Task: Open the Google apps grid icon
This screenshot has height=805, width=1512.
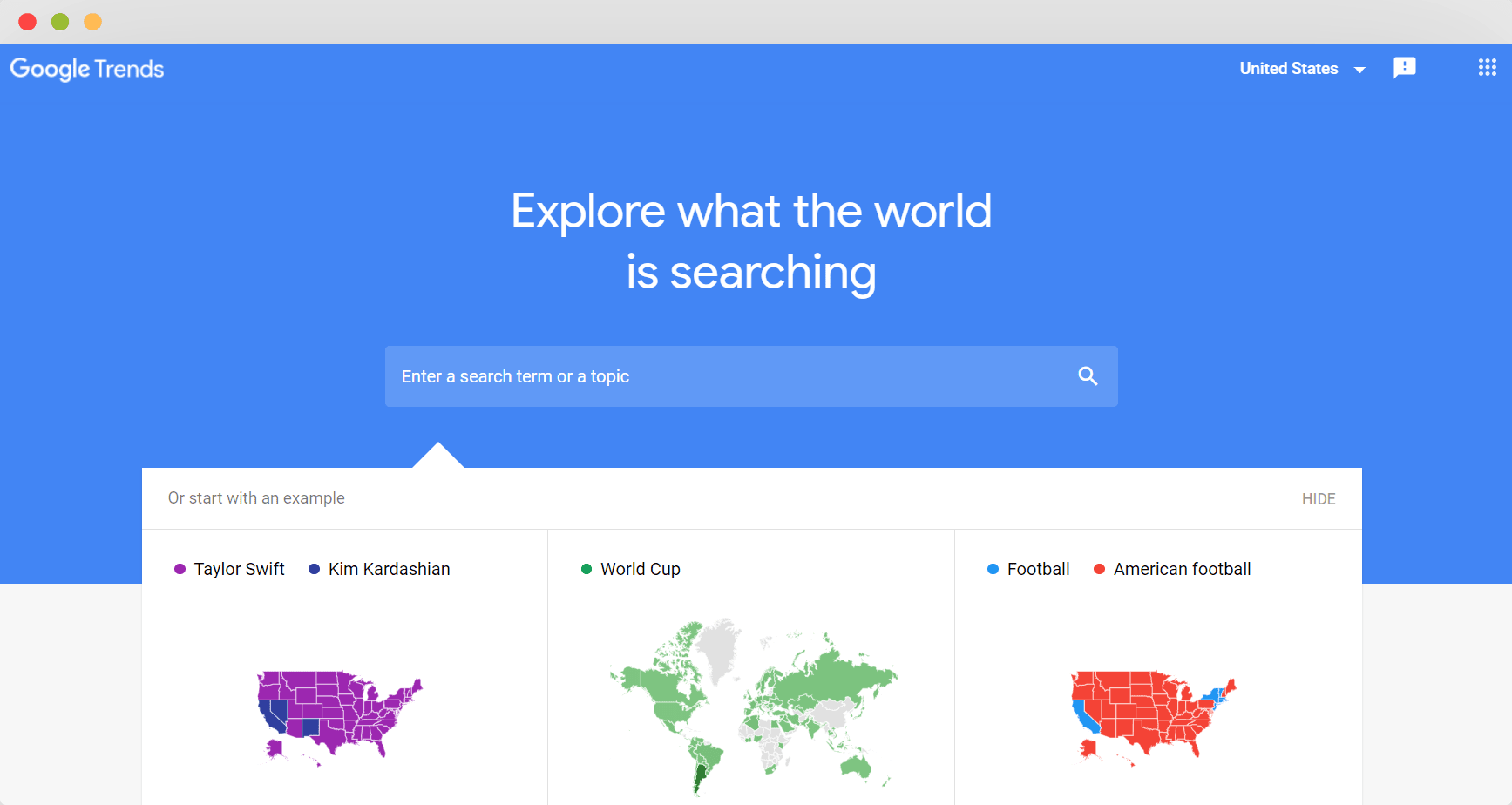Action: 1487,68
